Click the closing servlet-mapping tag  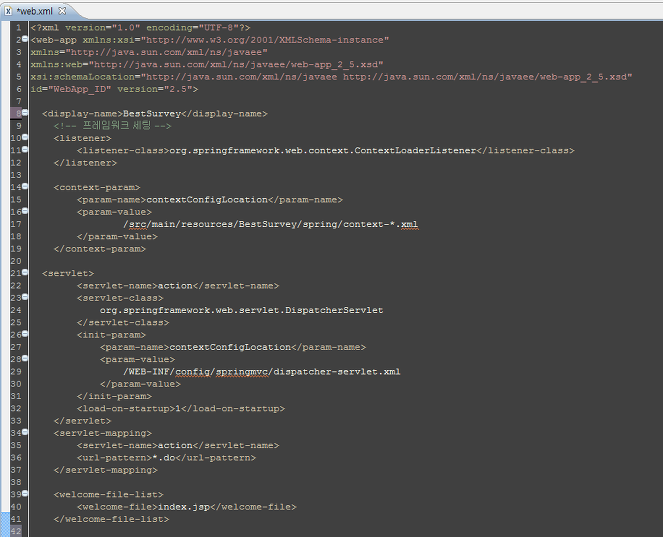(x=105, y=470)
